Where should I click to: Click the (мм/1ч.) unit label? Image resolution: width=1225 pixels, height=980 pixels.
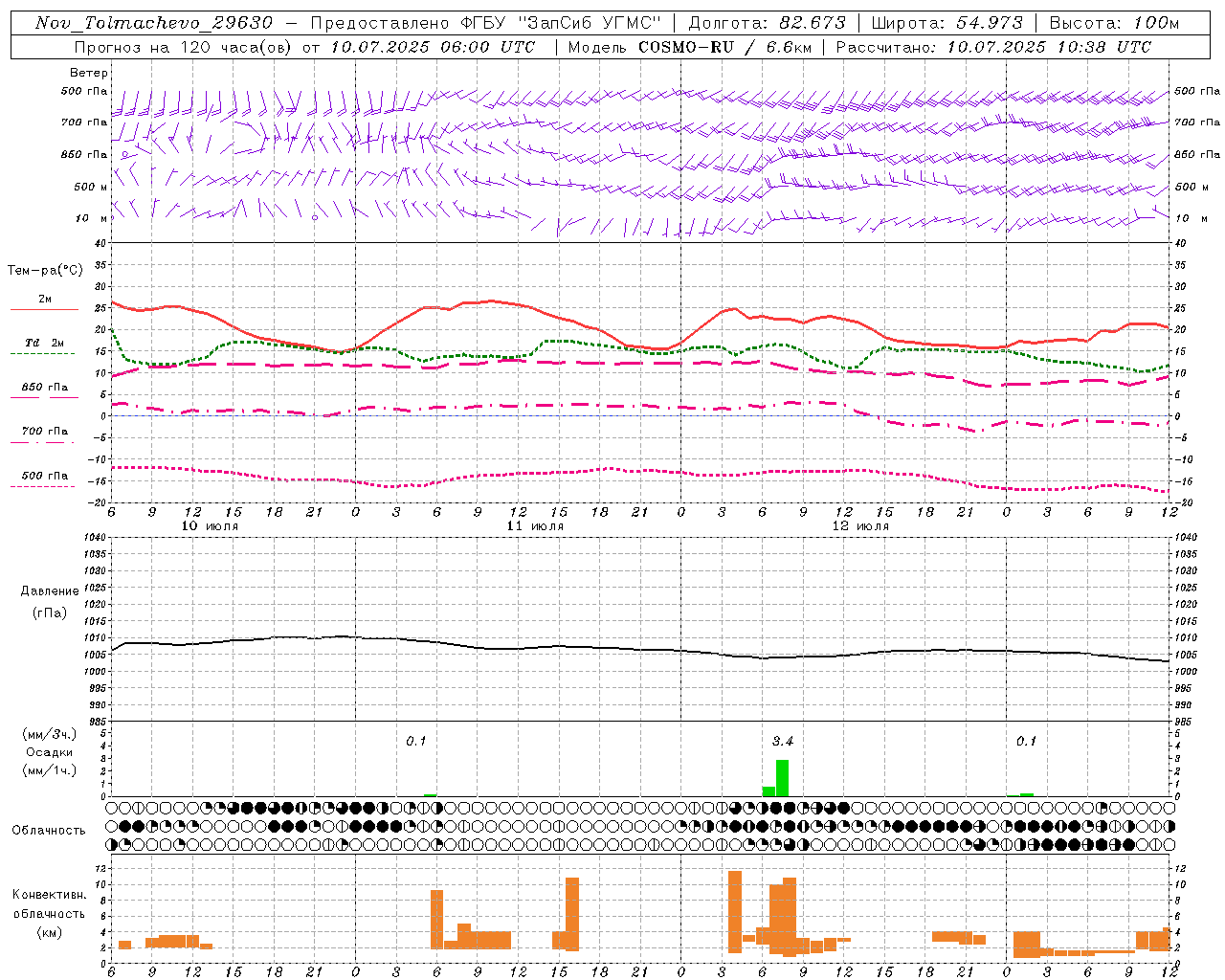[x=48, y=770]
